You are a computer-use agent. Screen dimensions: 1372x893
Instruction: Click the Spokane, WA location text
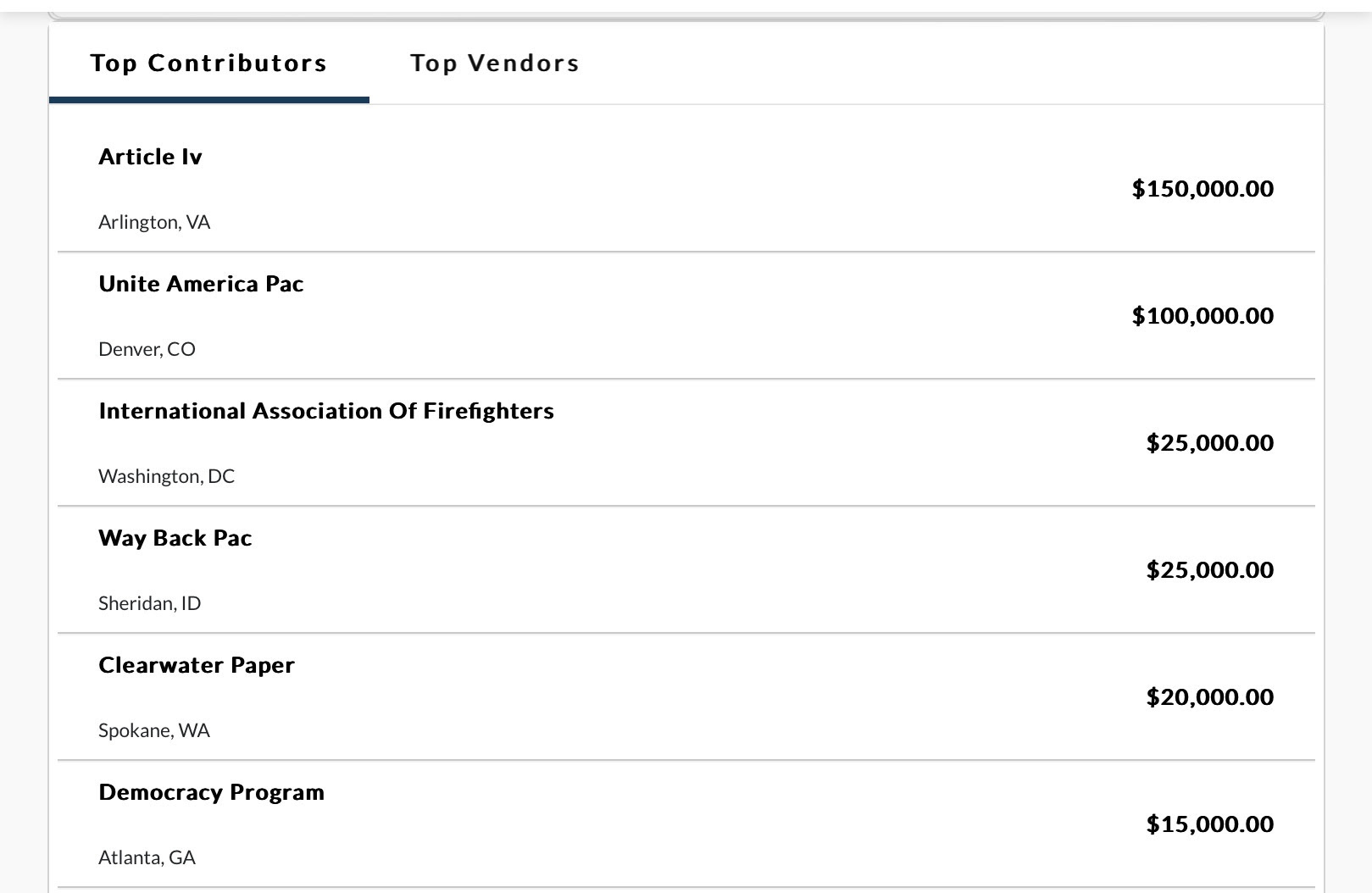tap(153, 730)
